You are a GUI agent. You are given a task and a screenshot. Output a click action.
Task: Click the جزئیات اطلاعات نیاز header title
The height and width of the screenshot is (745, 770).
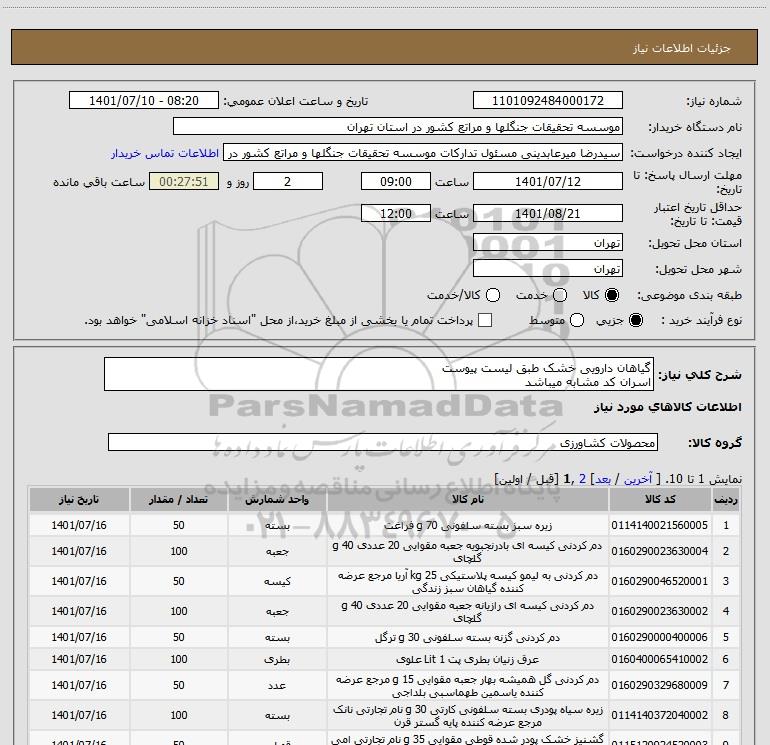682,48
